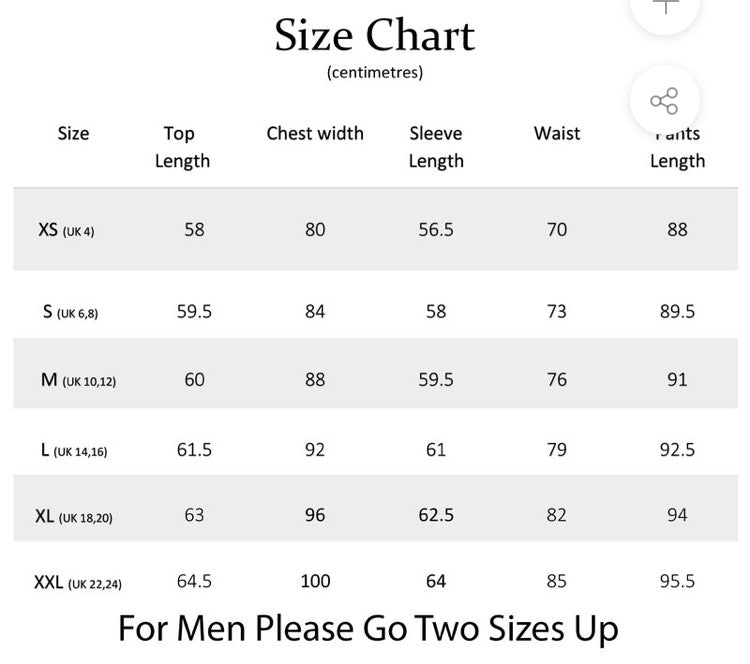Click the L pants length value 92.5
The image size is (750, 664).
coord(677,450)
